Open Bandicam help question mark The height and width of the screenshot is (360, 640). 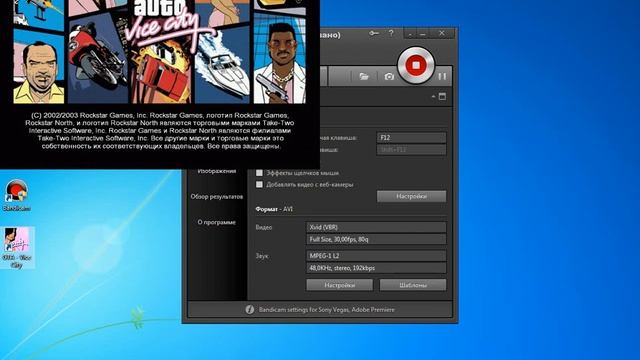[391, 33]
